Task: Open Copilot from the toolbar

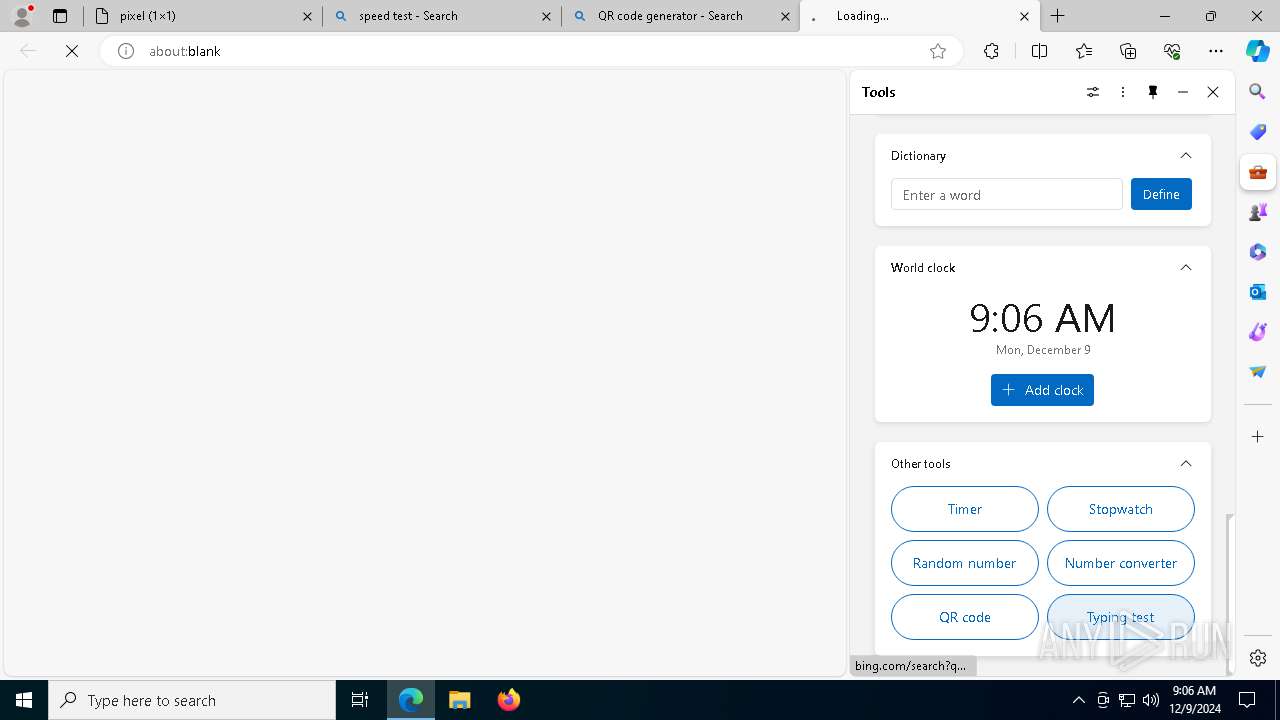Action: pyautogui.click(x=1258, y=51)
